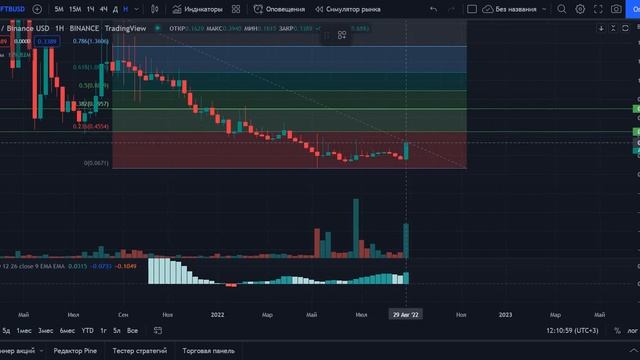Image resolution: width=640 pixels, height=360 pixels.
Task: Click the 2023 label on time axis
Action: 505,315
